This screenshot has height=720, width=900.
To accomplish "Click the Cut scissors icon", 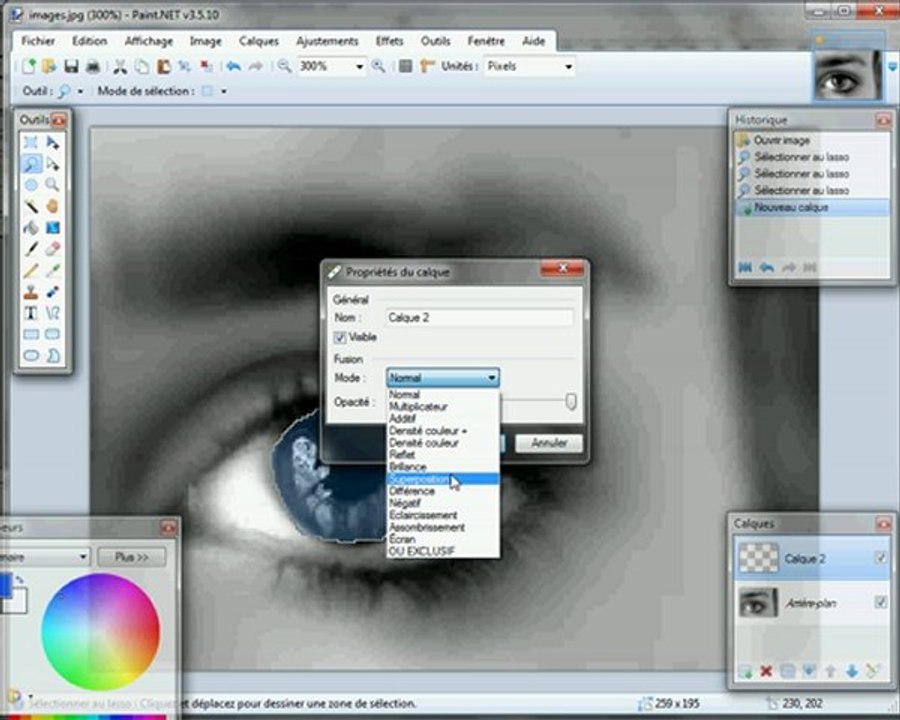I will pos(120,67).
